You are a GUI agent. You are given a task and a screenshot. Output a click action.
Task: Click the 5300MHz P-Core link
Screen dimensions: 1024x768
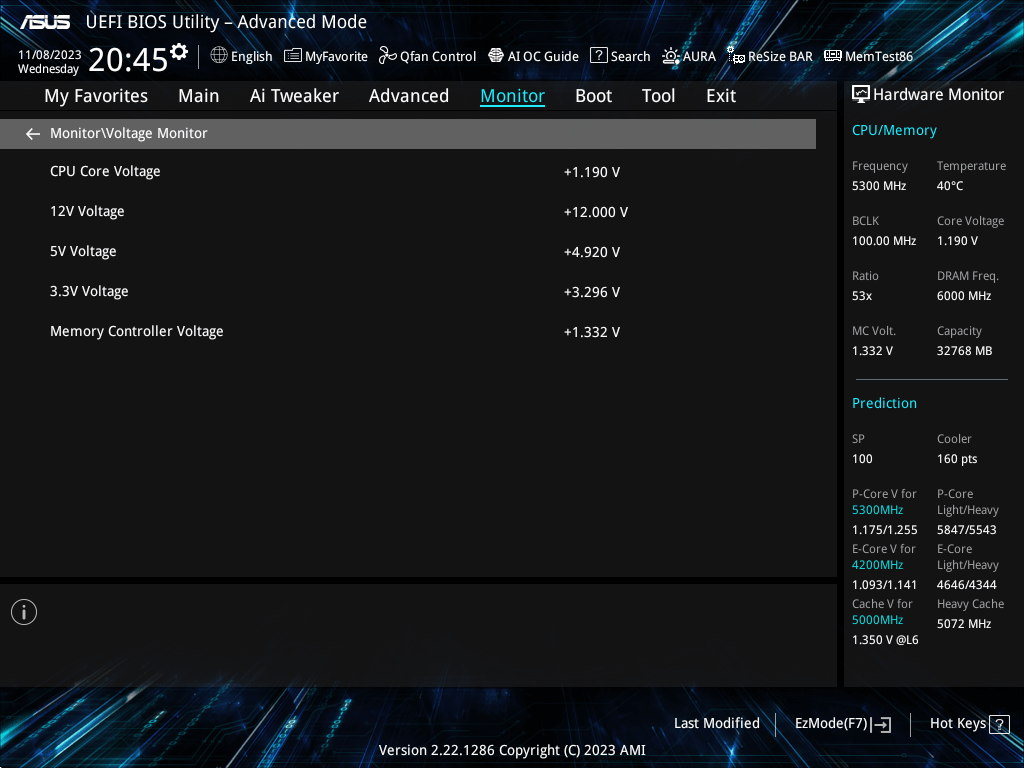pyautogui.click(x=878, y=510)
